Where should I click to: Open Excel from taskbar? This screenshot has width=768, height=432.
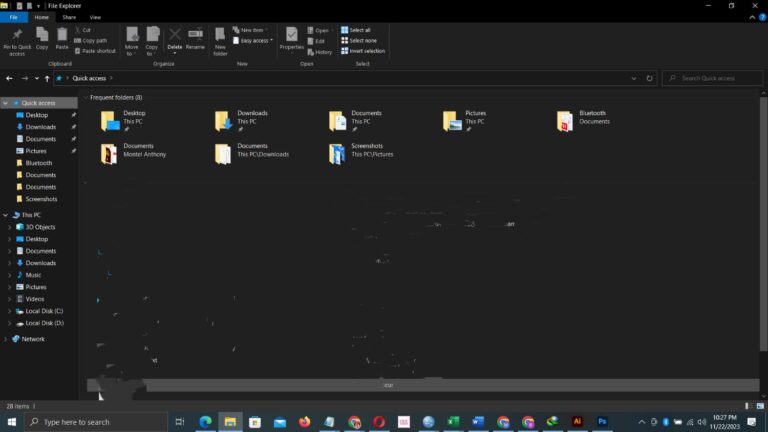[453, 422]
